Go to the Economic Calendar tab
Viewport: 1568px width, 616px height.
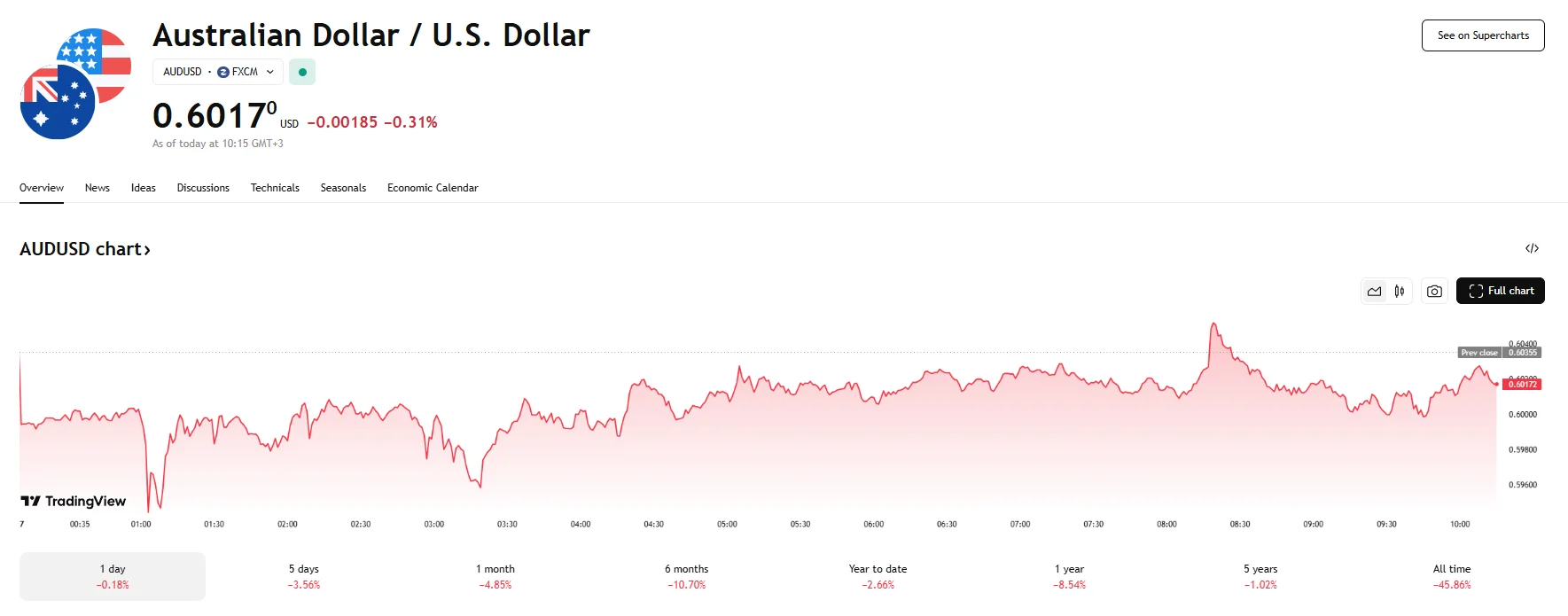pyautogui.click(x=433, y=188)
